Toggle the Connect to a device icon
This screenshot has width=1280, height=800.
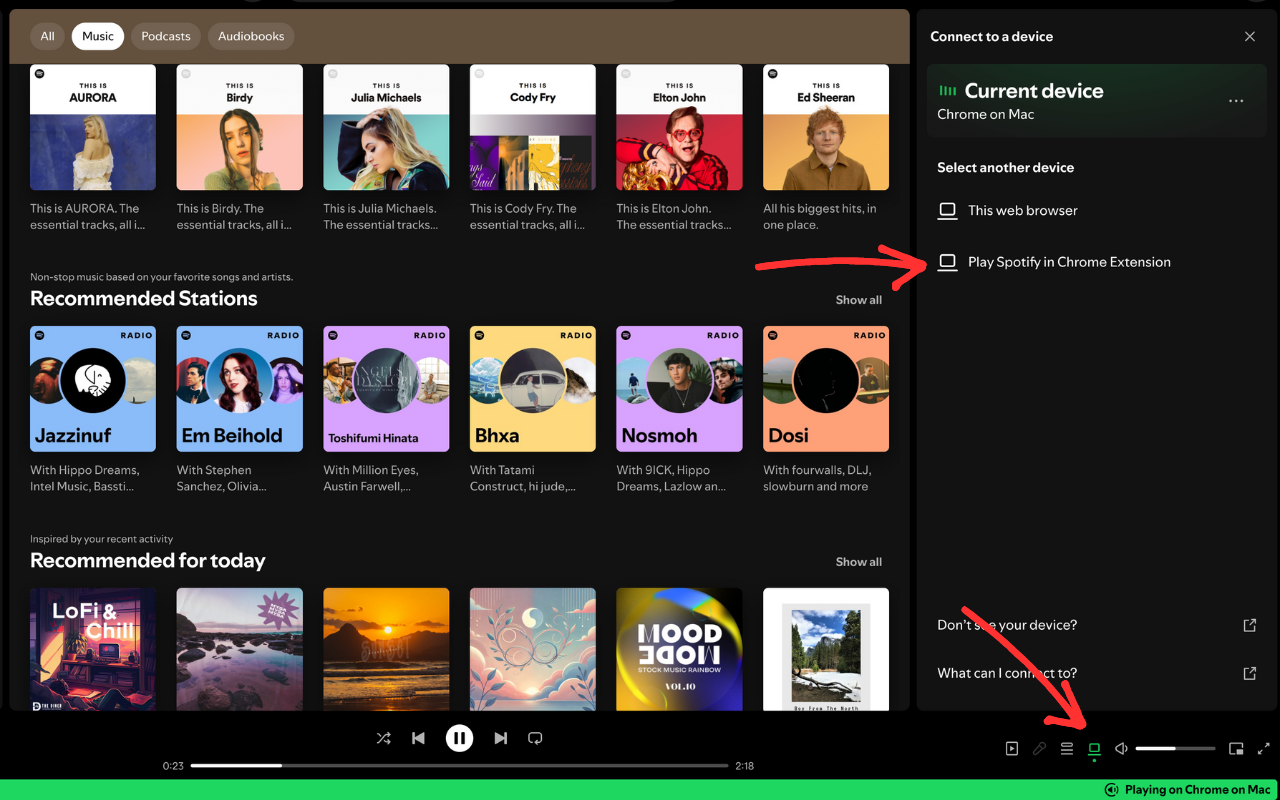point(1094,748)
